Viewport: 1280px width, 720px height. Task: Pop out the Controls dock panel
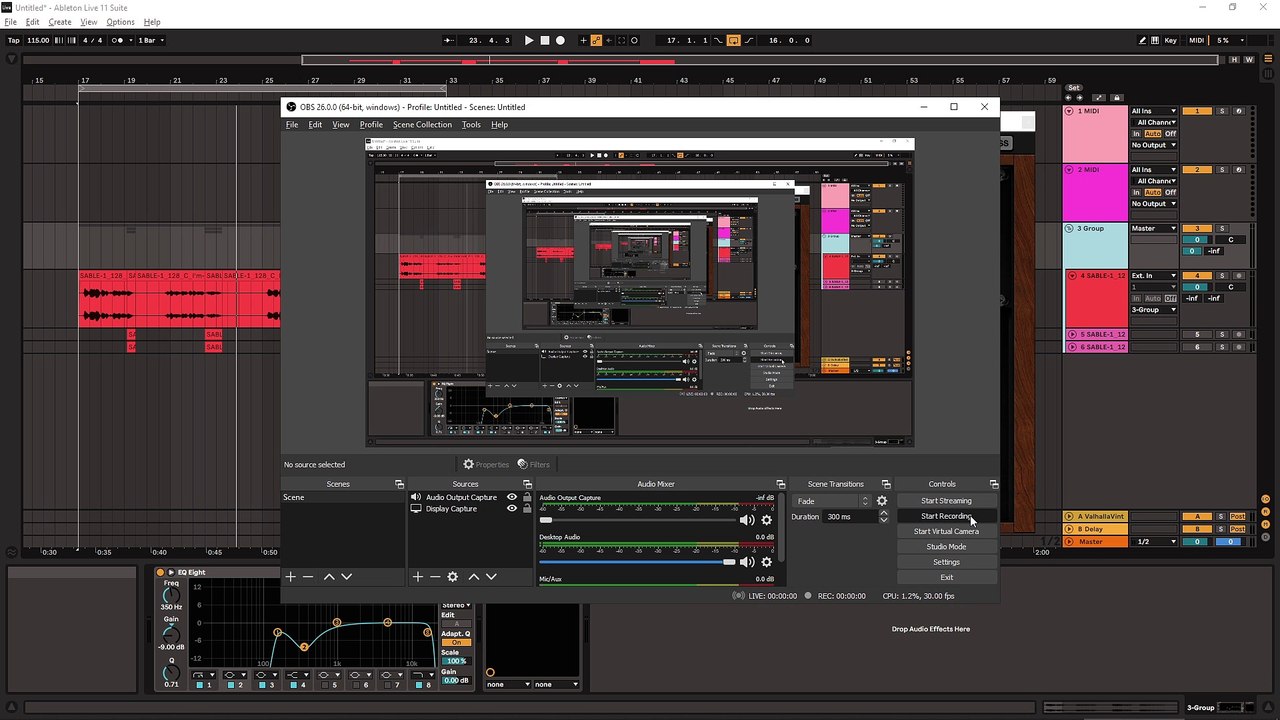pos(993,484)
